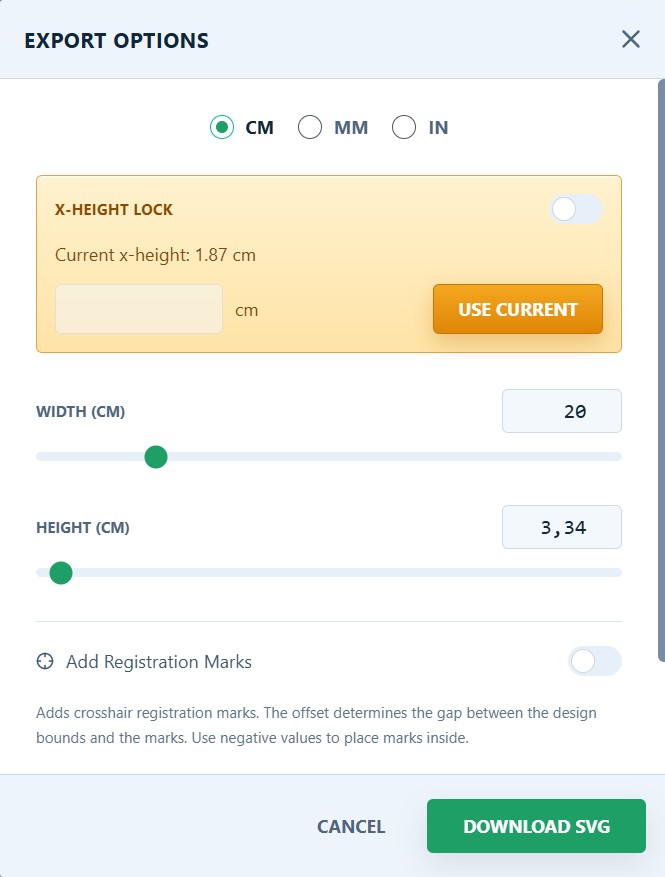Image resolution: width=665 pixels, height=877 pixels.
Task: Click the Current x-height text
Action: pos(155,255)
